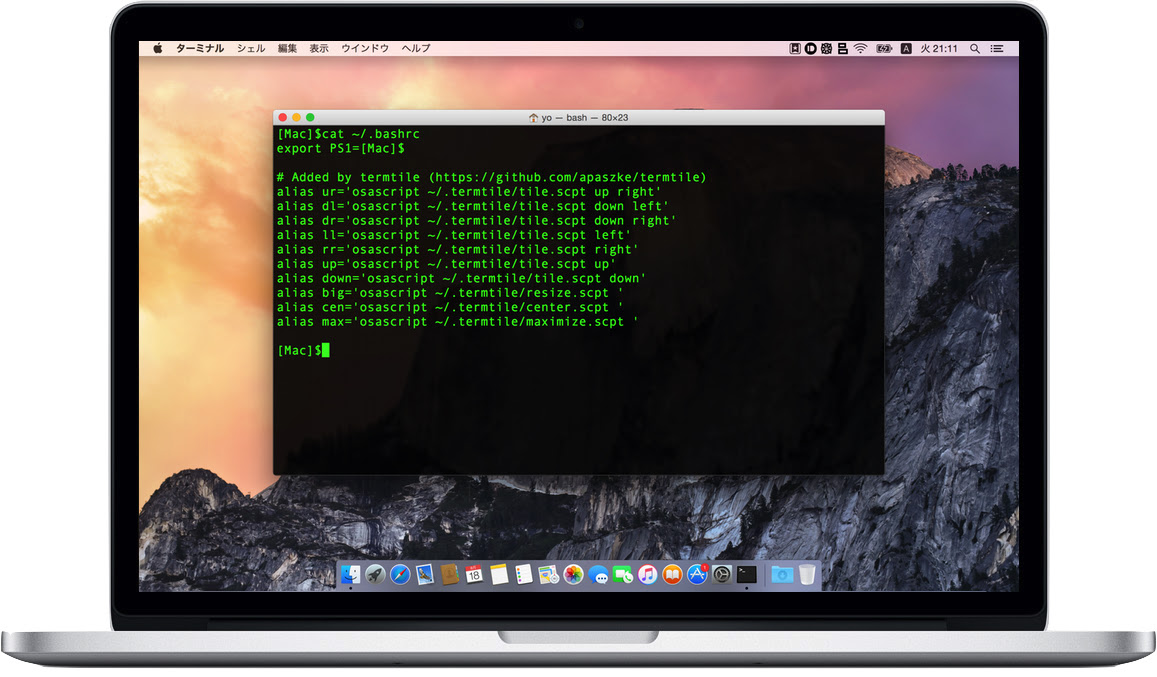The width and height of the screenshot is (1157, 677).
Task: Click line 'export PS1=[Mac]$'
Action: pyautogui.click(x=341, y=148)
